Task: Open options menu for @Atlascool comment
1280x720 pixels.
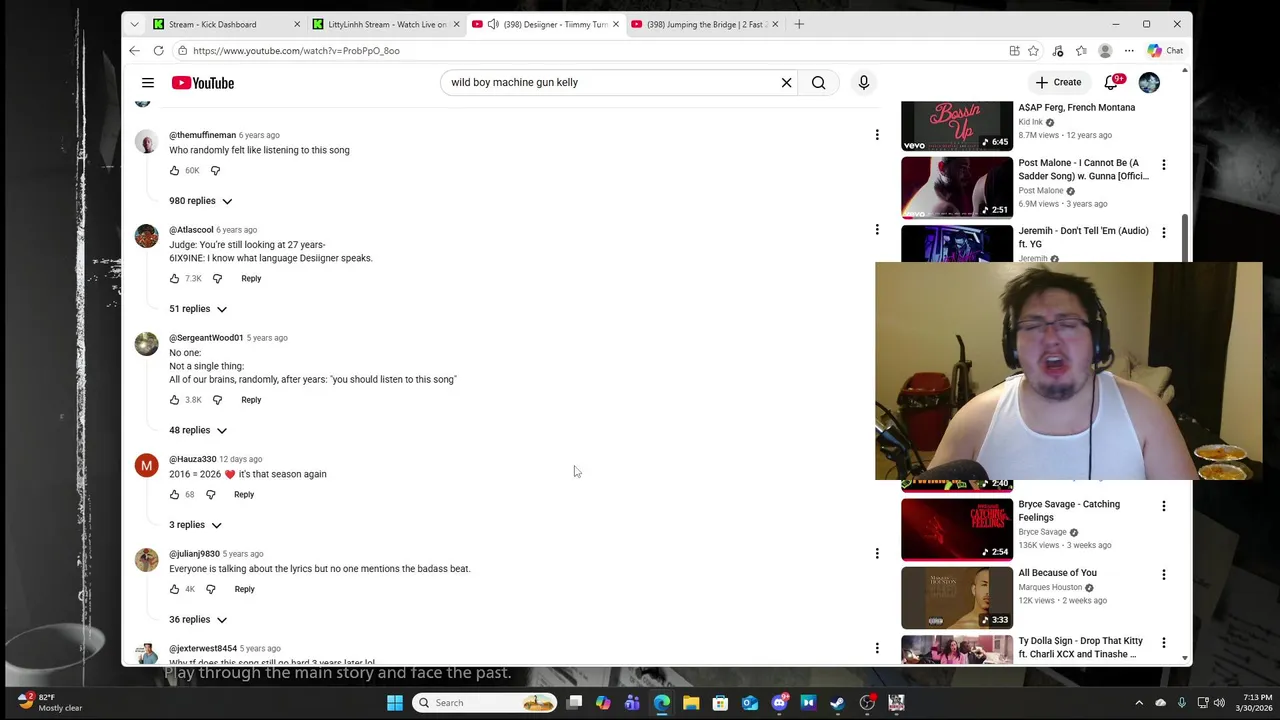Action: click(x=877, y=230)
